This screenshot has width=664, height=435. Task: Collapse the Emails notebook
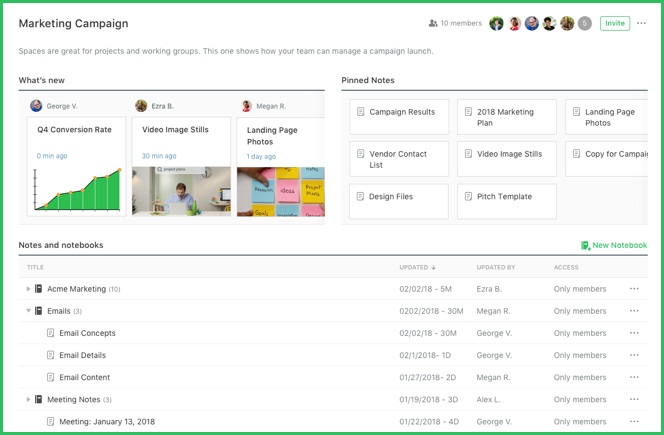(28, 311)
